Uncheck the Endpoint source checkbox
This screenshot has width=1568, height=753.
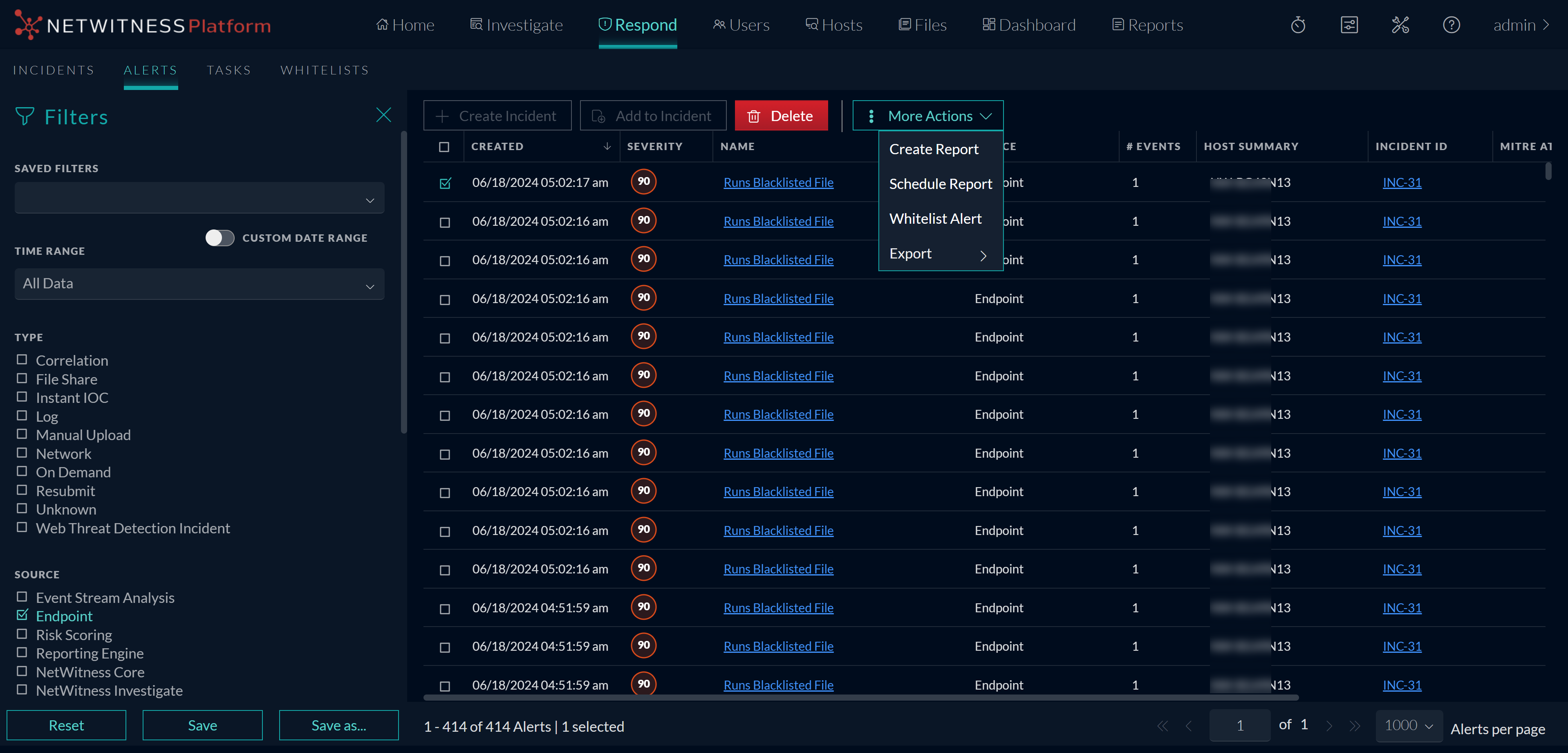click(22, 615)
